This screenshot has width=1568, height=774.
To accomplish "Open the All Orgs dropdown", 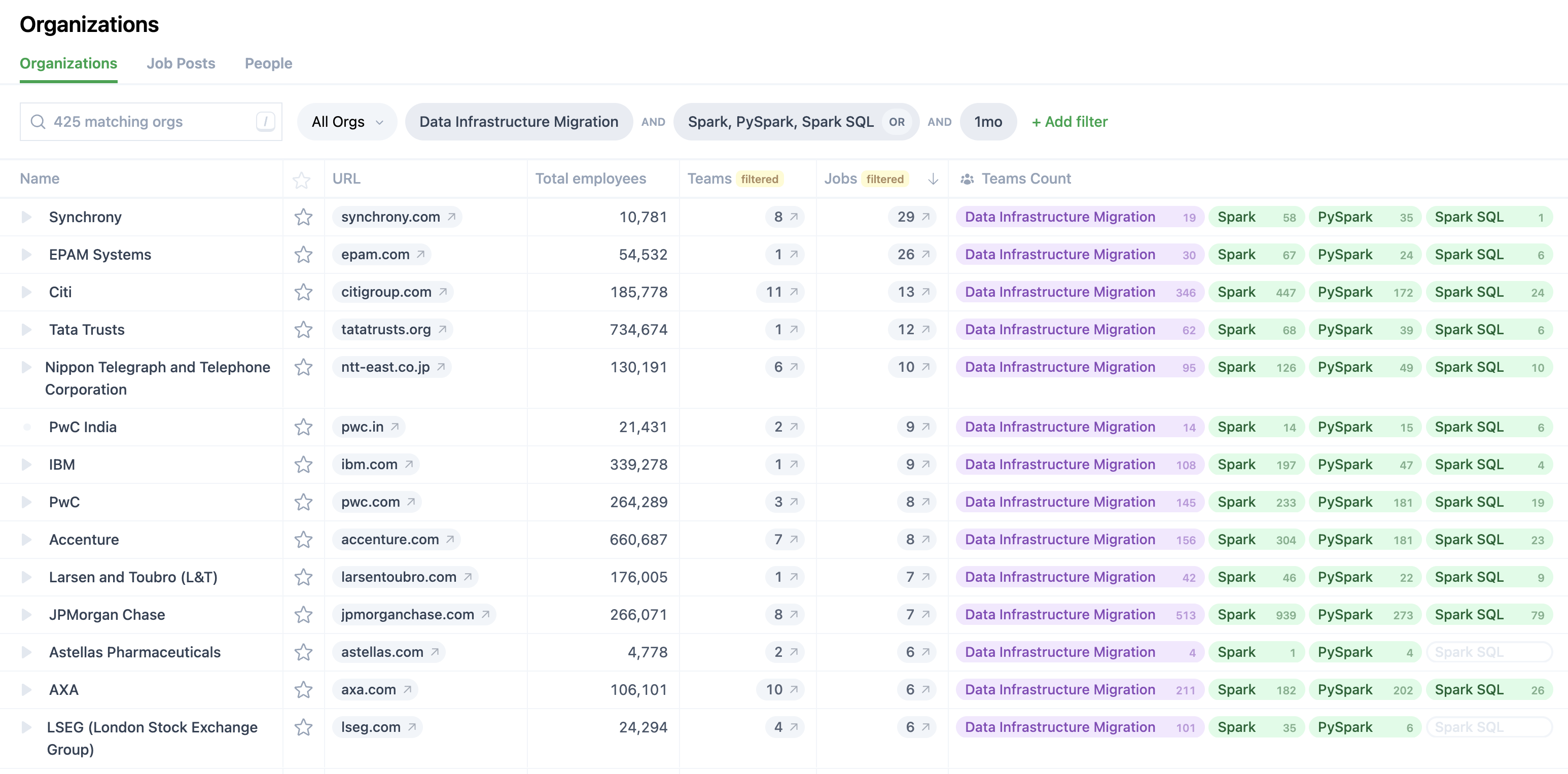I will 347,122.
